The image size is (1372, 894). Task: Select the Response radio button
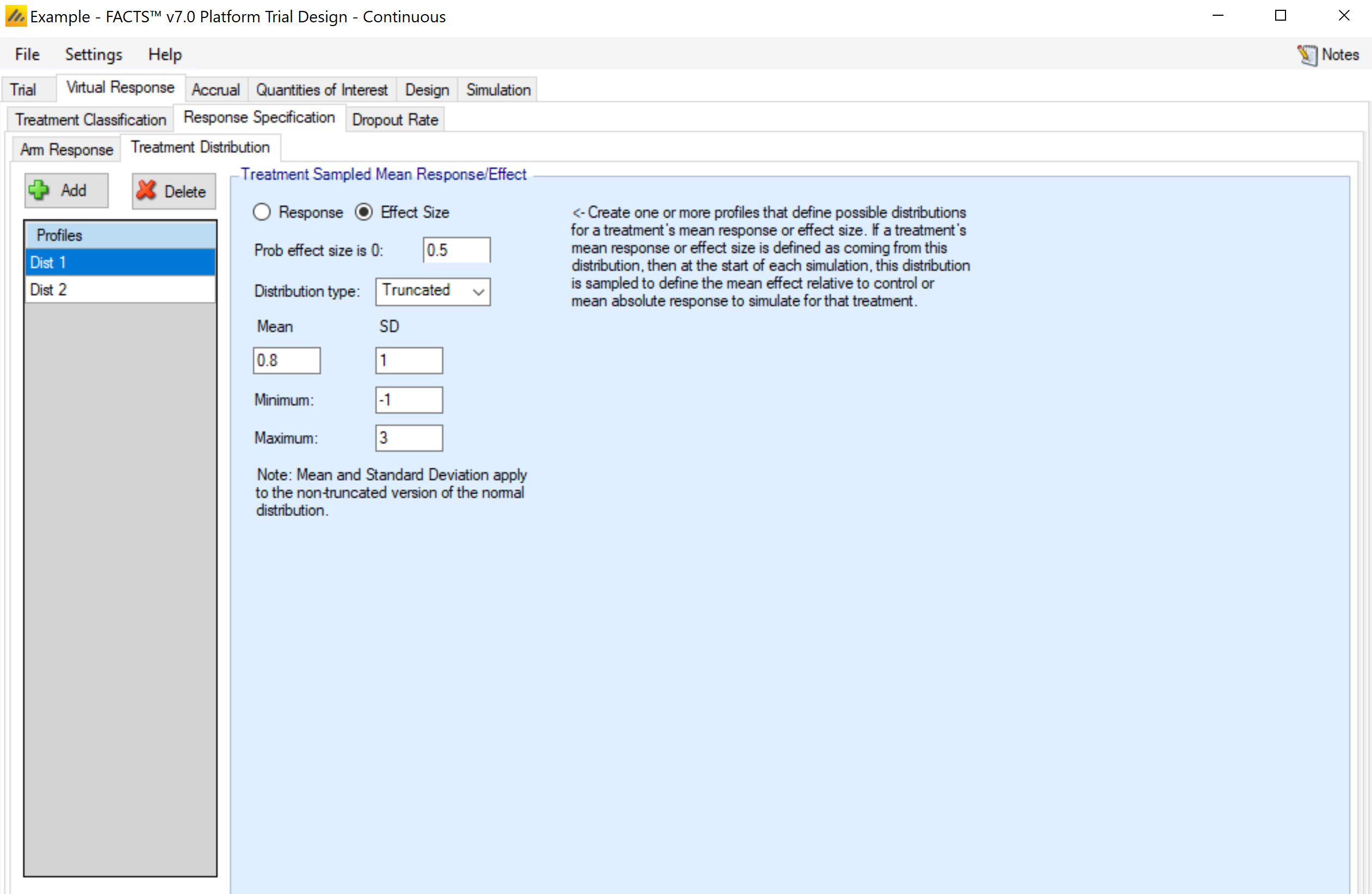(262, 212)
